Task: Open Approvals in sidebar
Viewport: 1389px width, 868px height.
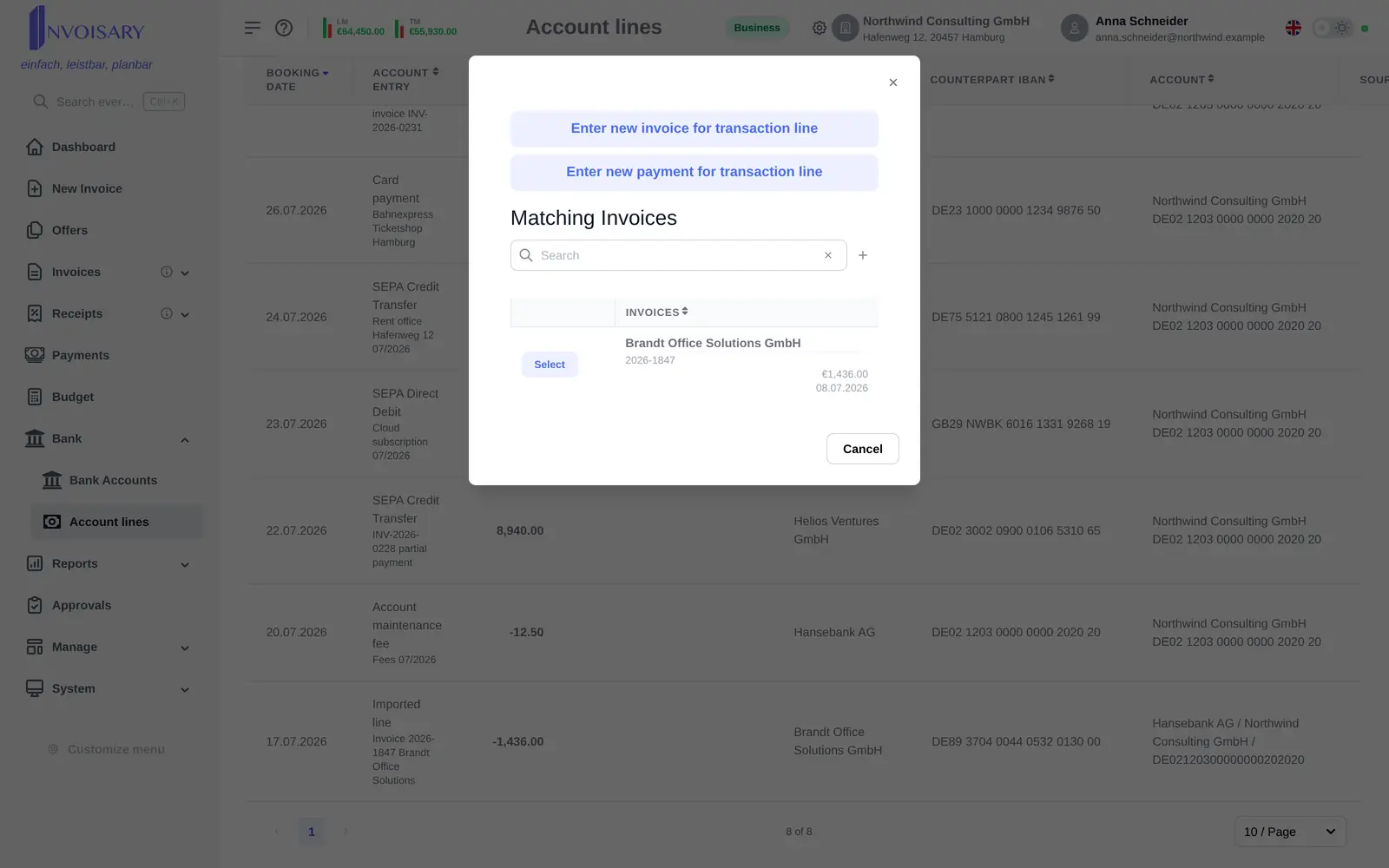Action: [x=82, y=605]
